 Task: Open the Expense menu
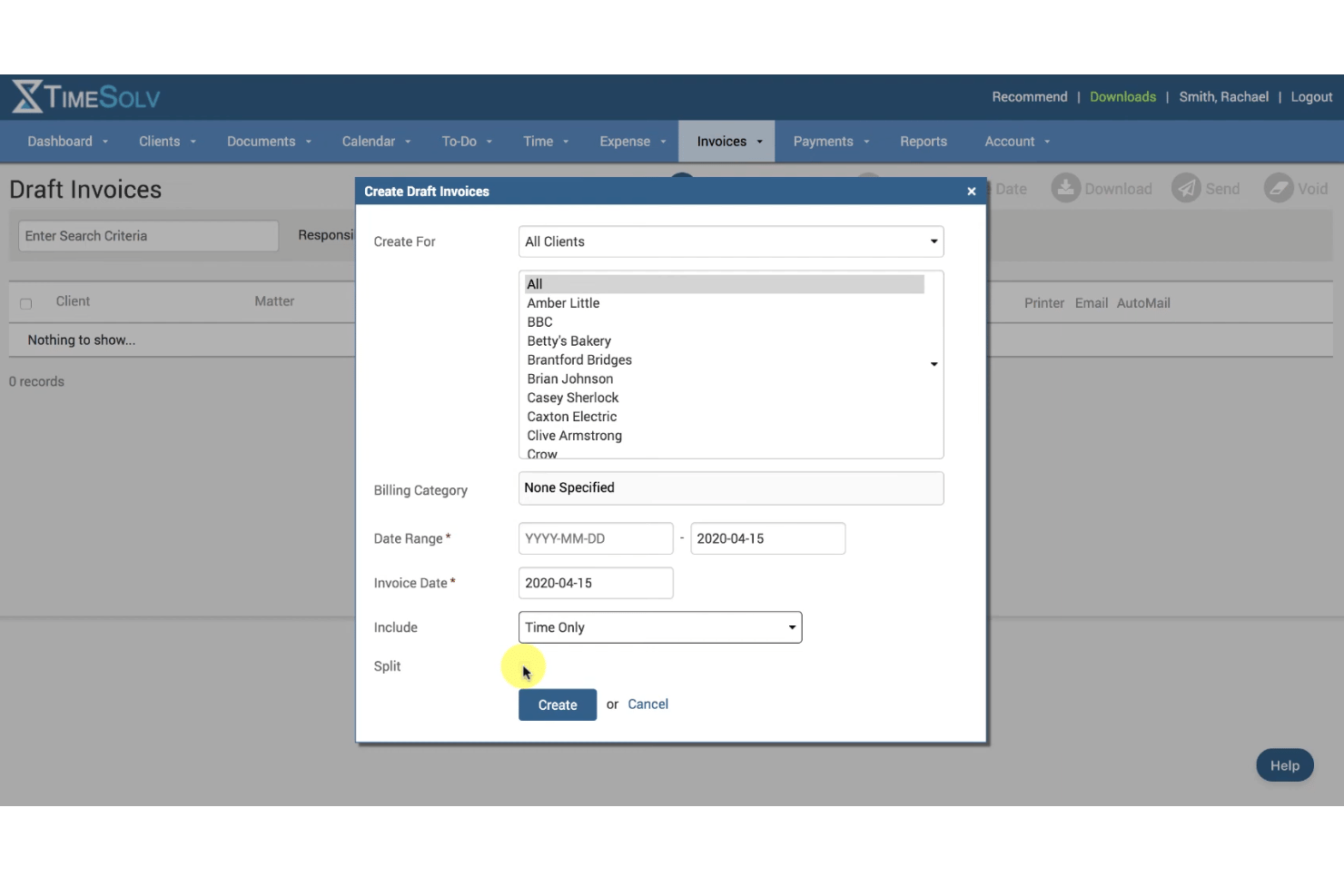pos(632,142)
